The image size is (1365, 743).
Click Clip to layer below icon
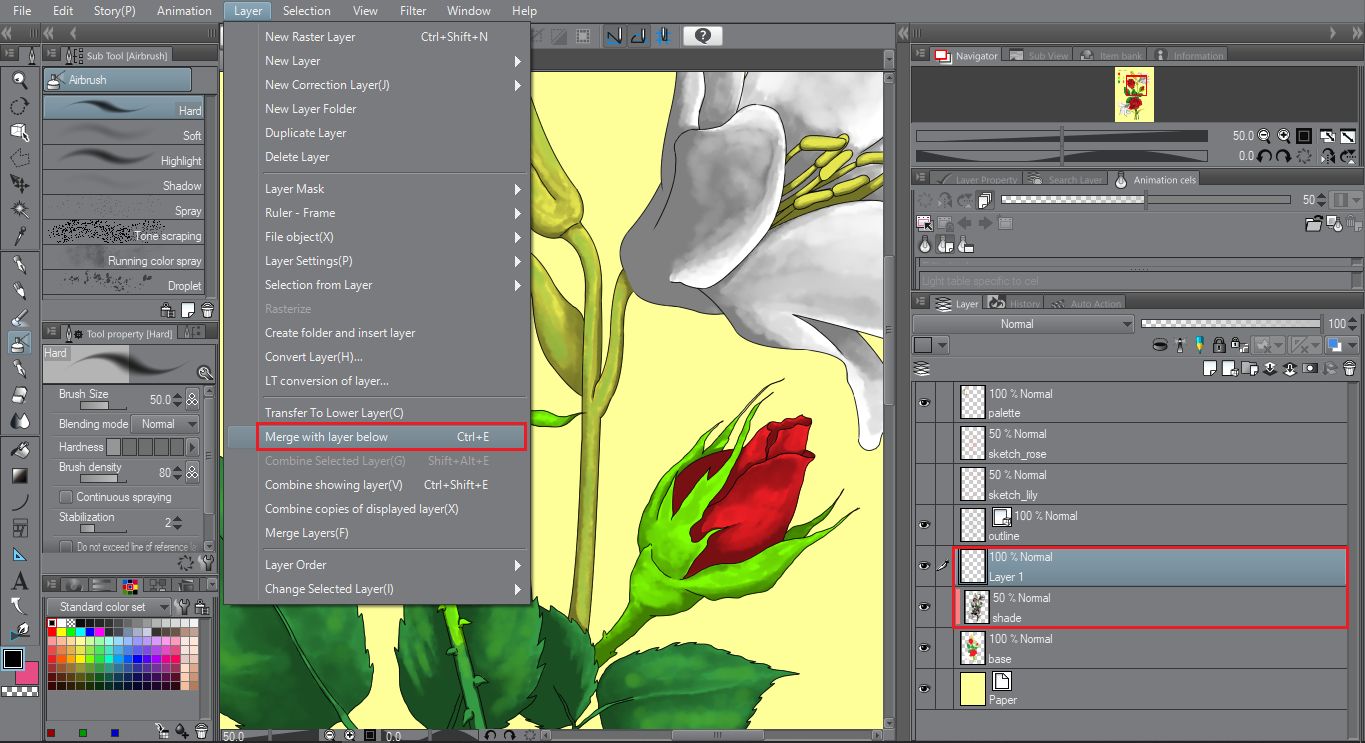coord(1160,345)
